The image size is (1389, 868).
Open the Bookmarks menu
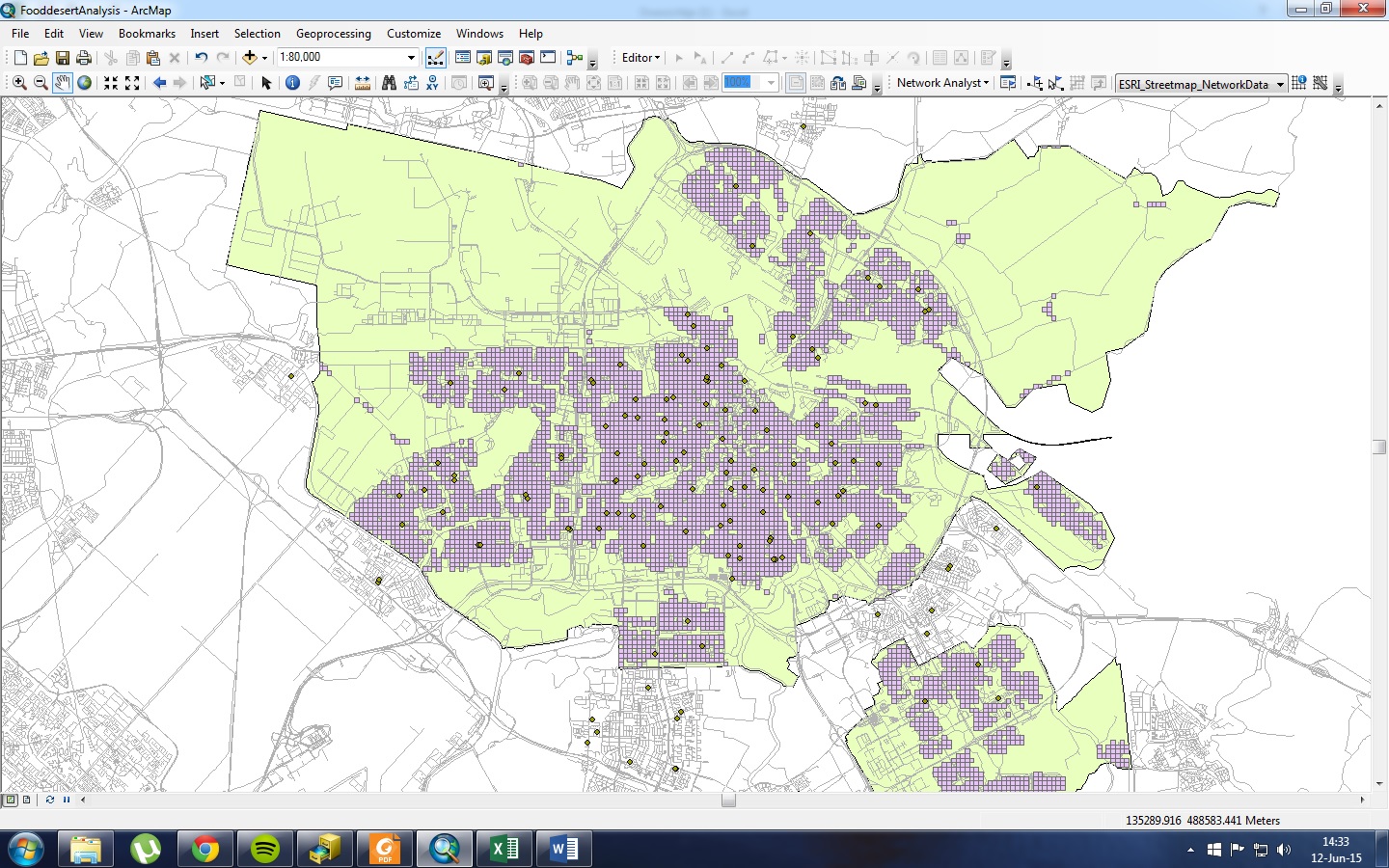pyautogui.click(x=147, y=33)
